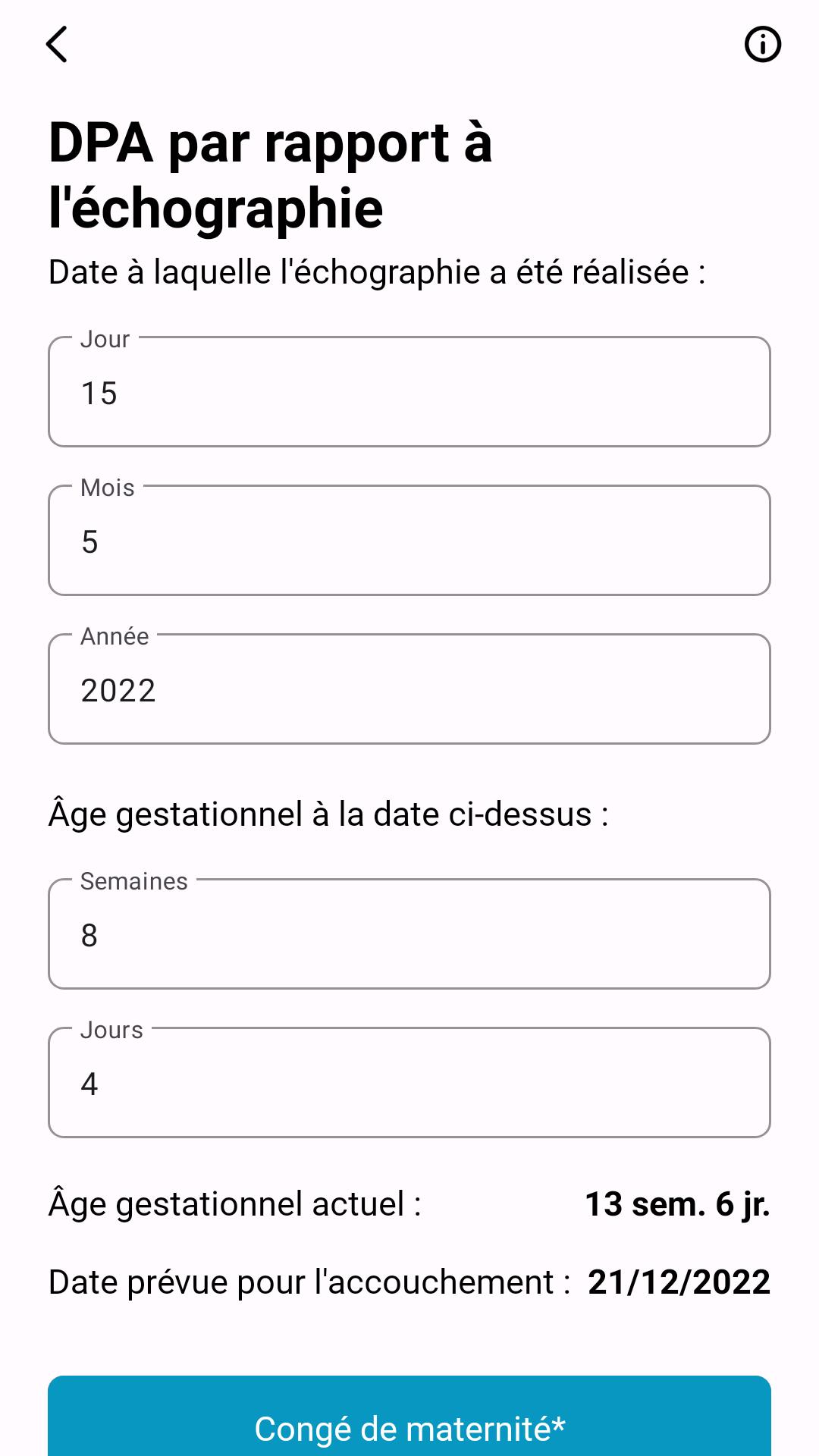819x1456 pixels.
Task: Tap the Mois field label
Action: click(108, 488)
